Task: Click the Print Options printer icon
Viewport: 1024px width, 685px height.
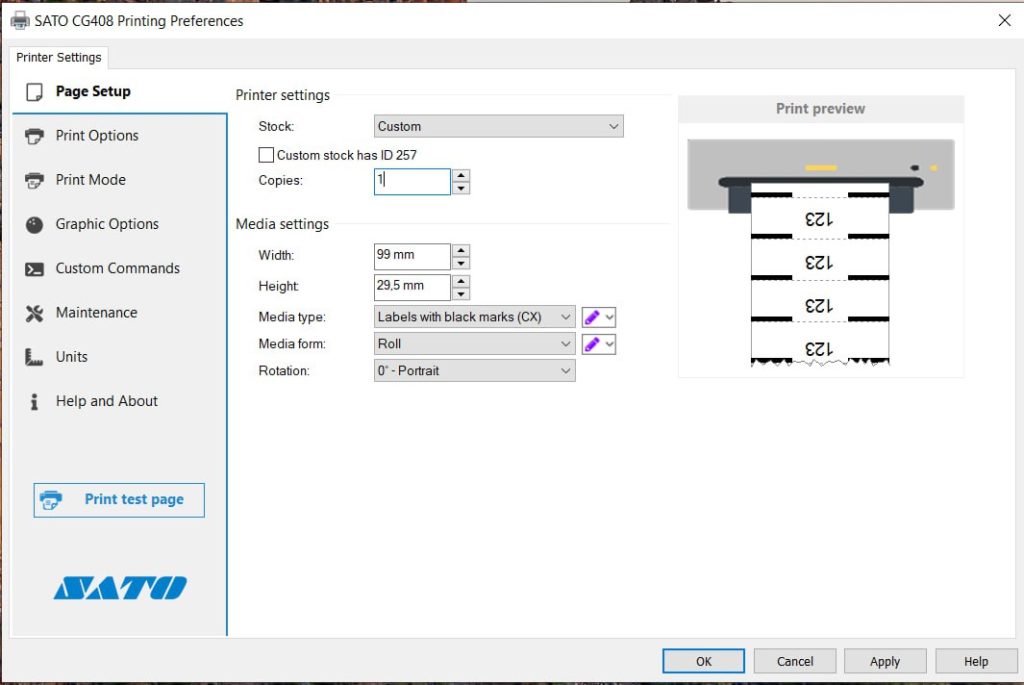Action: pyautogui.click(x=34, y=136)
